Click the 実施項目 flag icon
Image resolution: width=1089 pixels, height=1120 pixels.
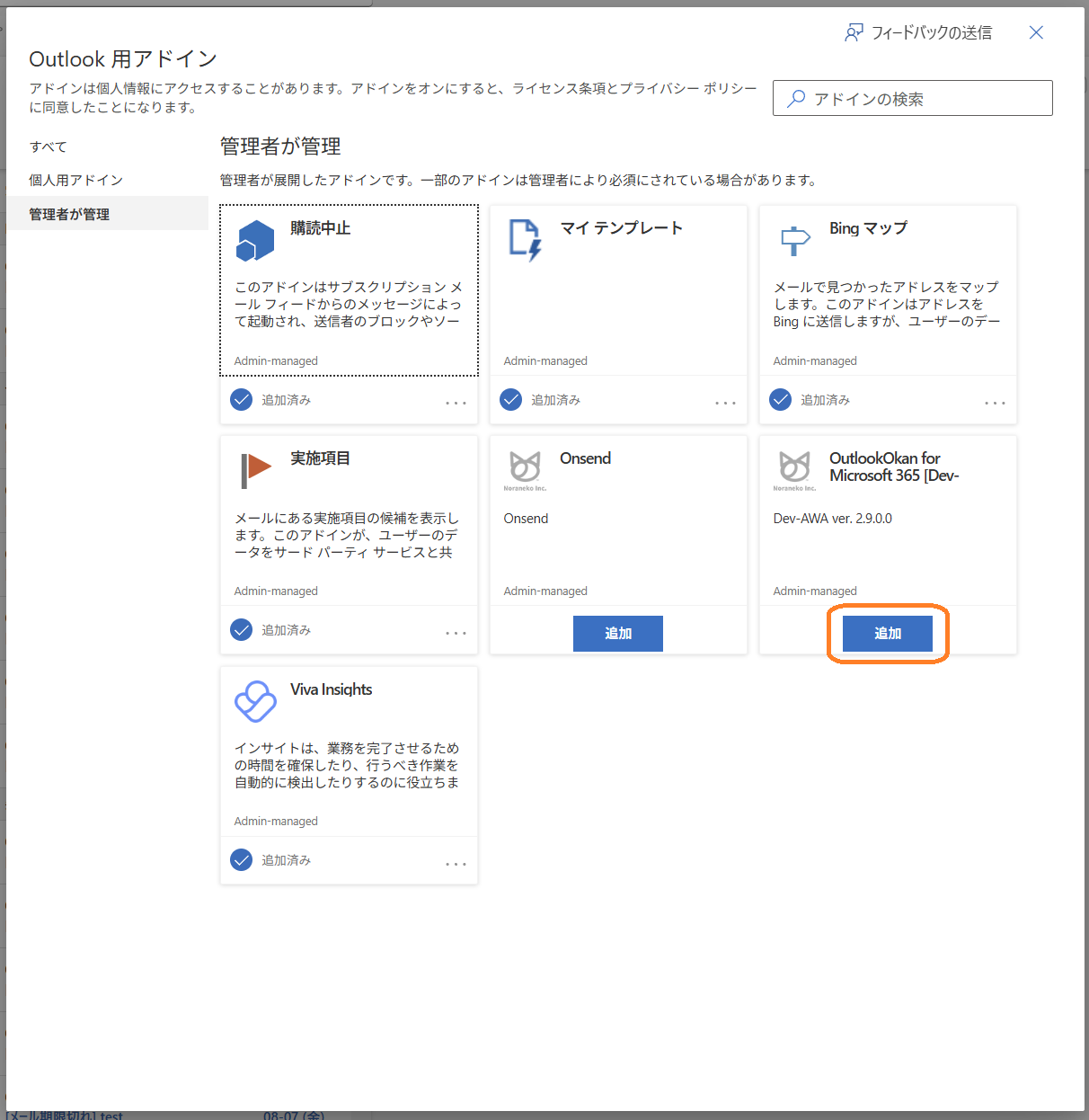[x=256, y=470]
